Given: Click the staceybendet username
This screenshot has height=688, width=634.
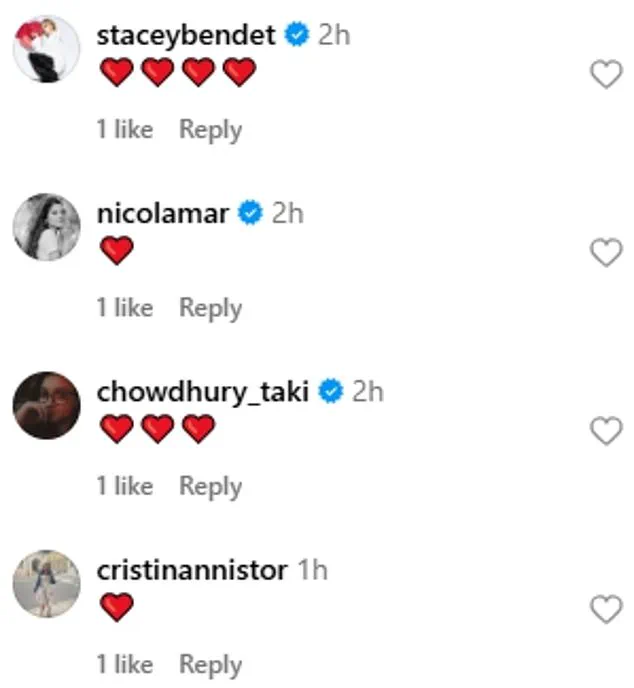Looking at the screenshot, I should point(186,36).
